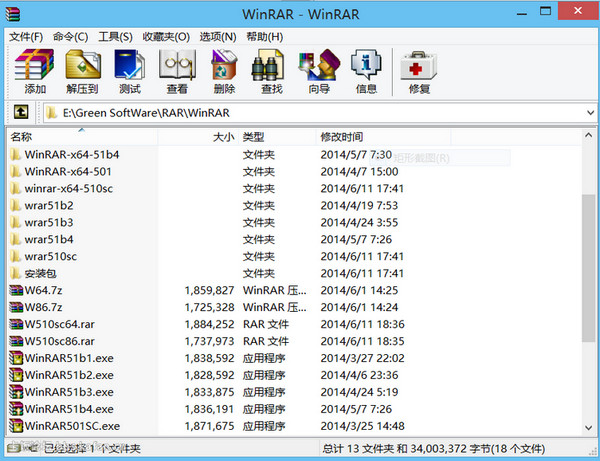Open the Favorites (收藏夹) menu
The height and width of the screenshot is (461, 600).
166,37
